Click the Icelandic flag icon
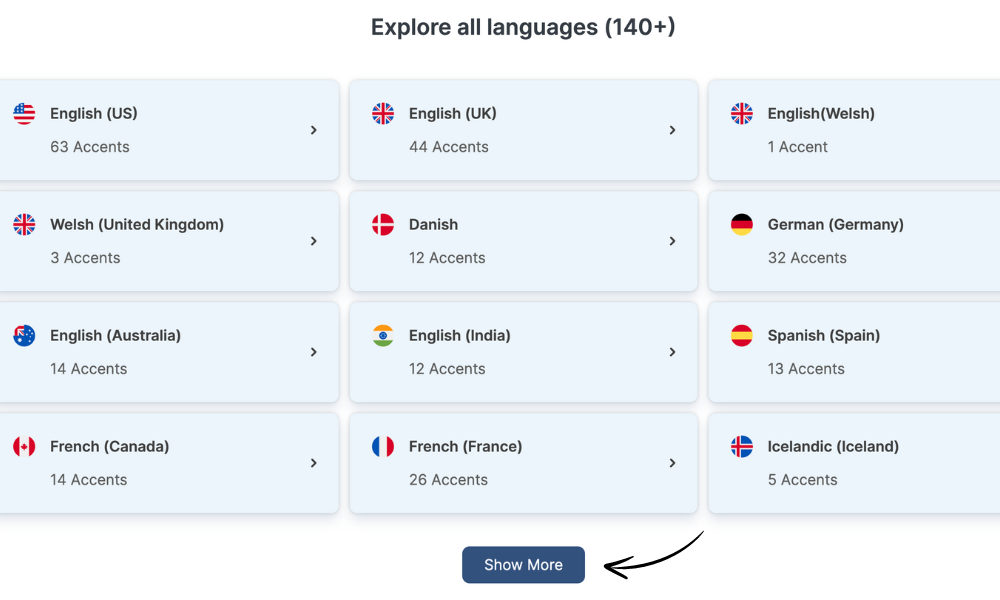Image resolution: width=1000 pixels, height=600 pixels. tap(742, 446)
